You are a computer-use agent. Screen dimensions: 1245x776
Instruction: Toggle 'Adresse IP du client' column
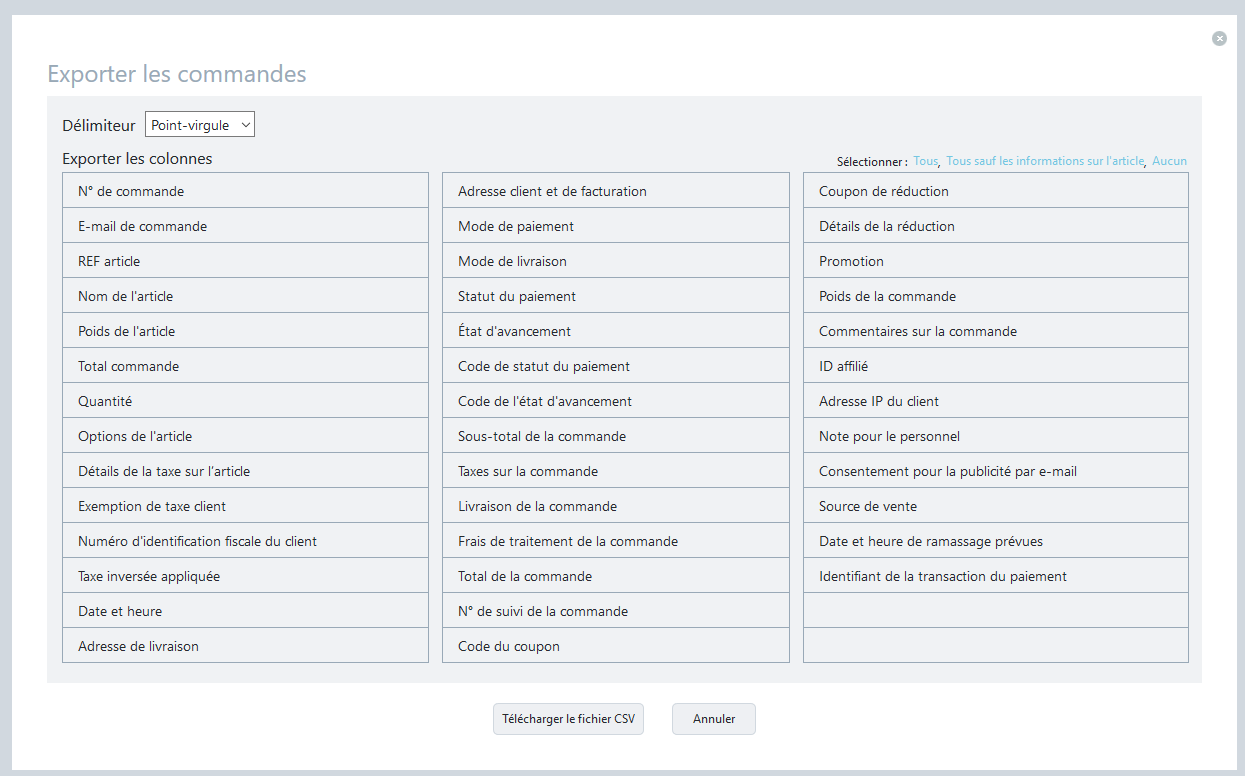pyautogui.click(x=995, y=401)
